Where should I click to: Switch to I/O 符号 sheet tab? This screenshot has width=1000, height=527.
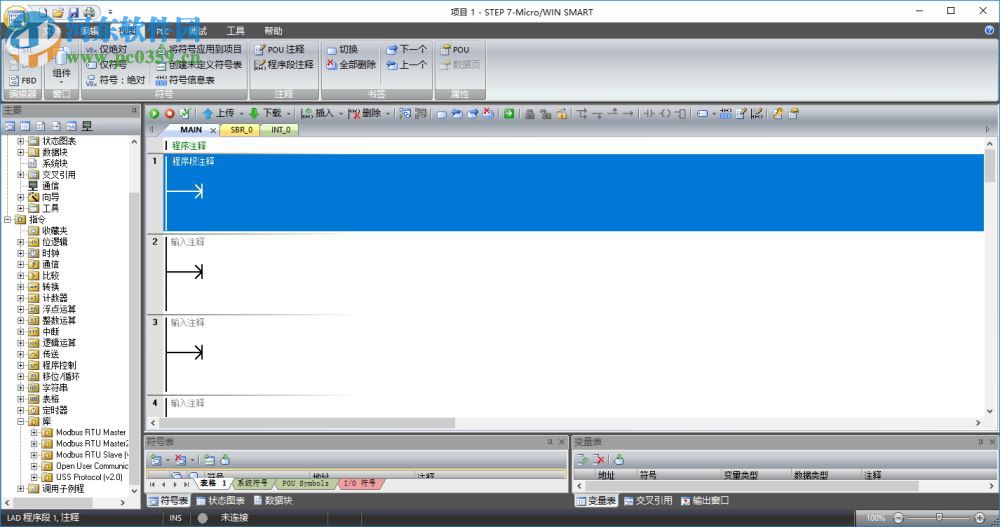(x=359, y=484)
